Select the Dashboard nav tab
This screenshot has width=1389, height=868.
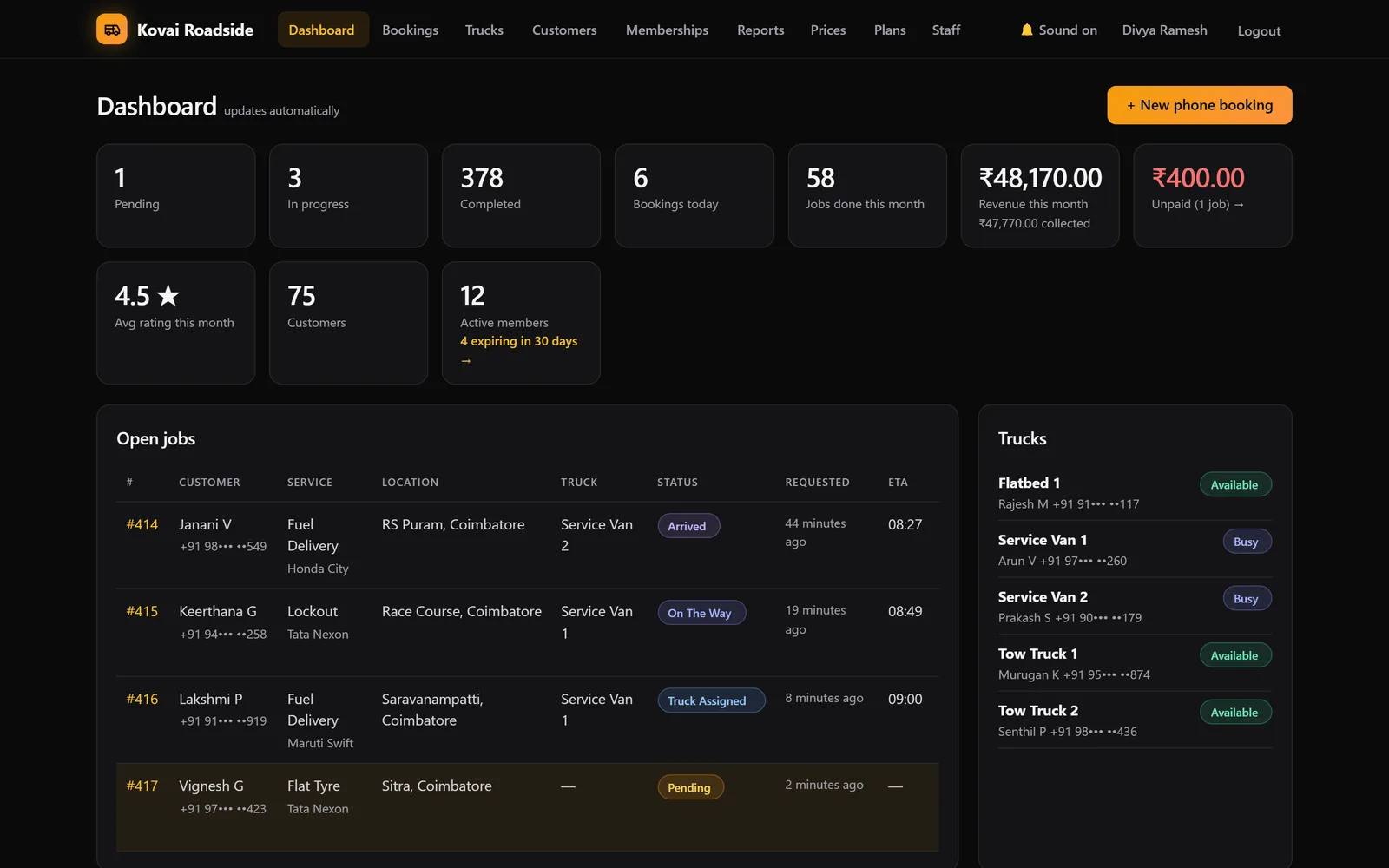tap(322, 30)
